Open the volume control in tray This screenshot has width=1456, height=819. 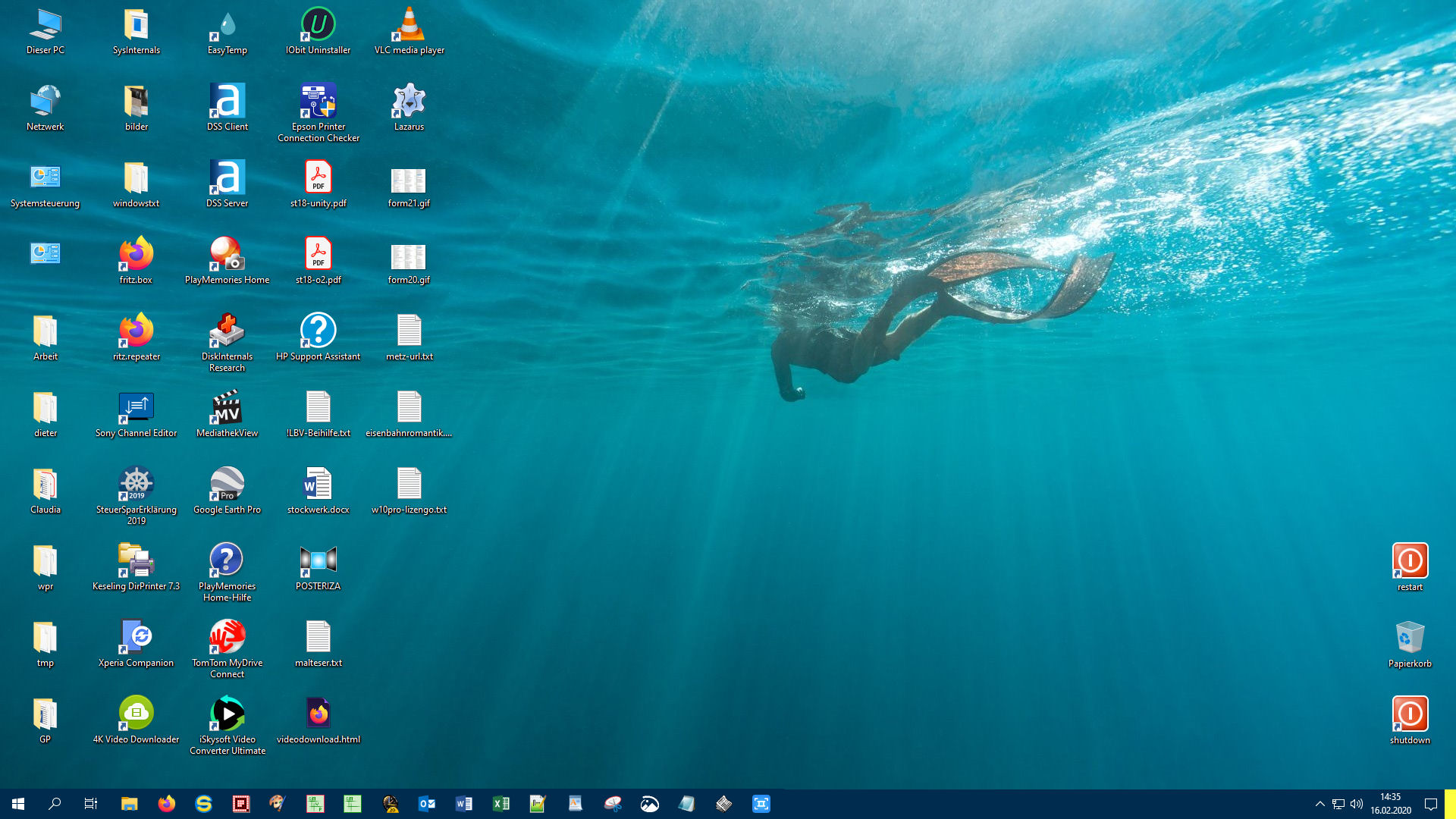tap(1357, 804)
